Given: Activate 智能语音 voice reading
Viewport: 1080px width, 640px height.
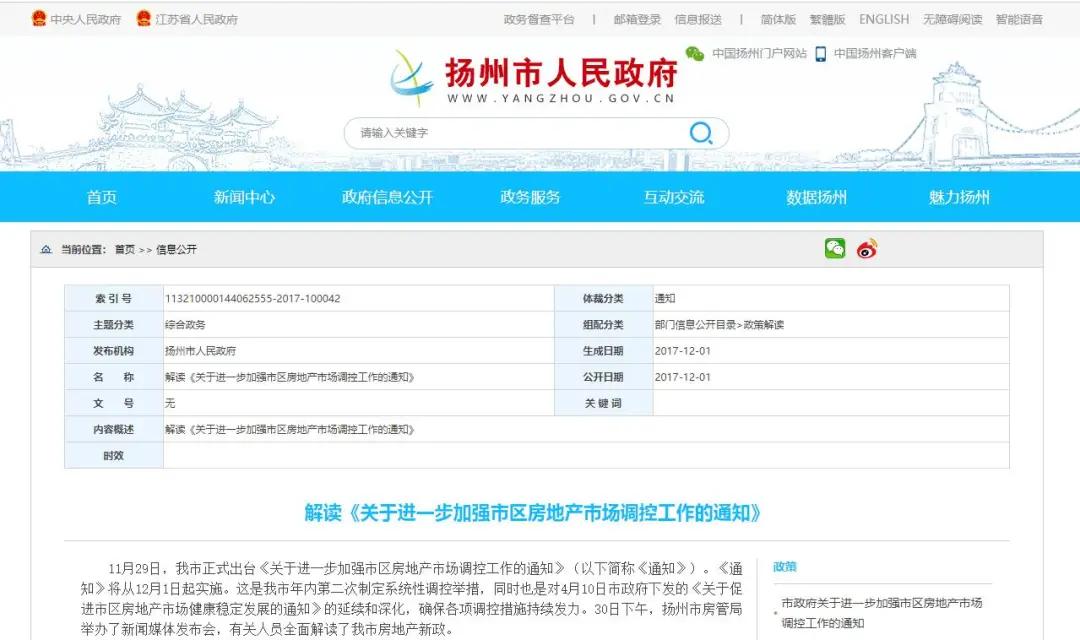Looking at the screenshot, I should tap(1022, 19).
